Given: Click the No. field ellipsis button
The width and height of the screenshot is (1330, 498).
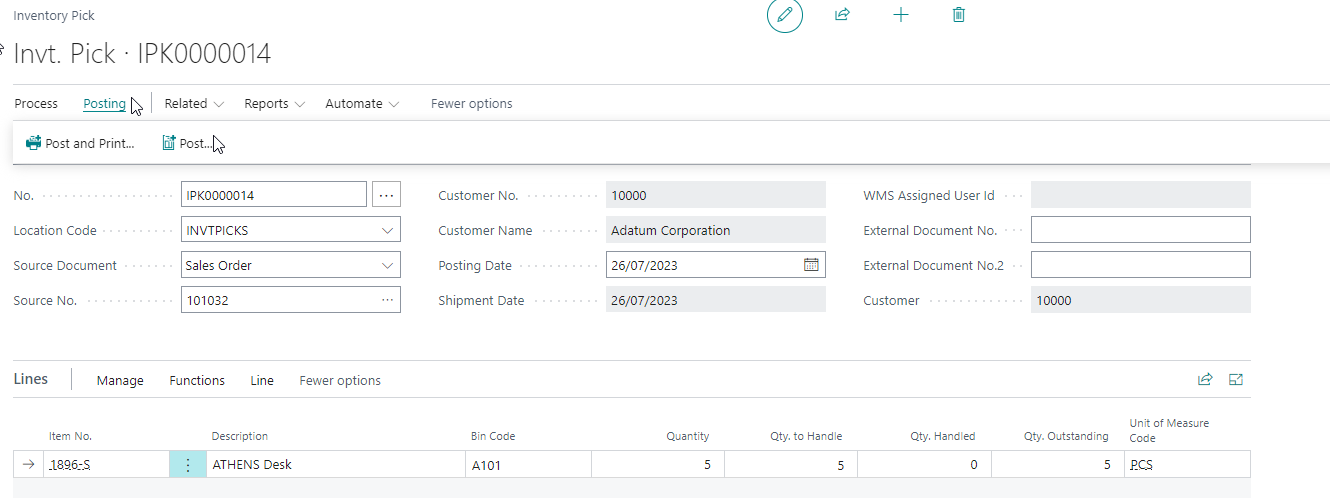Looking at the screenshot, I should pyautogui.click(x=386, y=194).
